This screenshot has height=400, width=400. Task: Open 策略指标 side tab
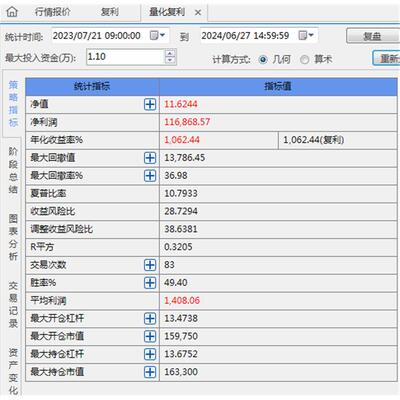pyautogui.click(x=13, y=104)
